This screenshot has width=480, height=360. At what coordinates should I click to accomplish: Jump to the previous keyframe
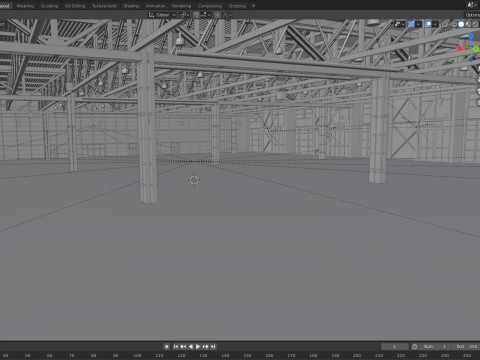click(183, 346)
